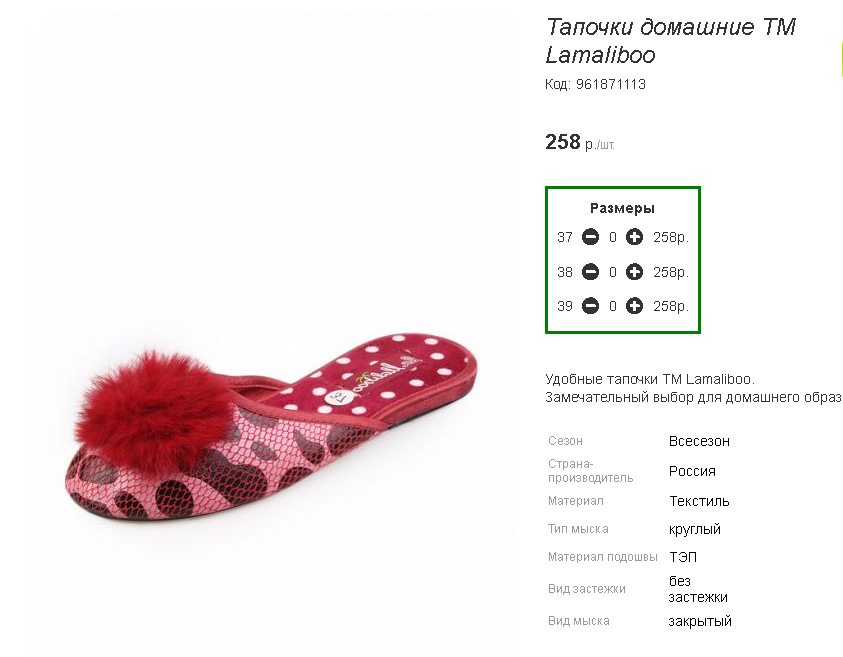Decrease quantity for size 38

590,272
